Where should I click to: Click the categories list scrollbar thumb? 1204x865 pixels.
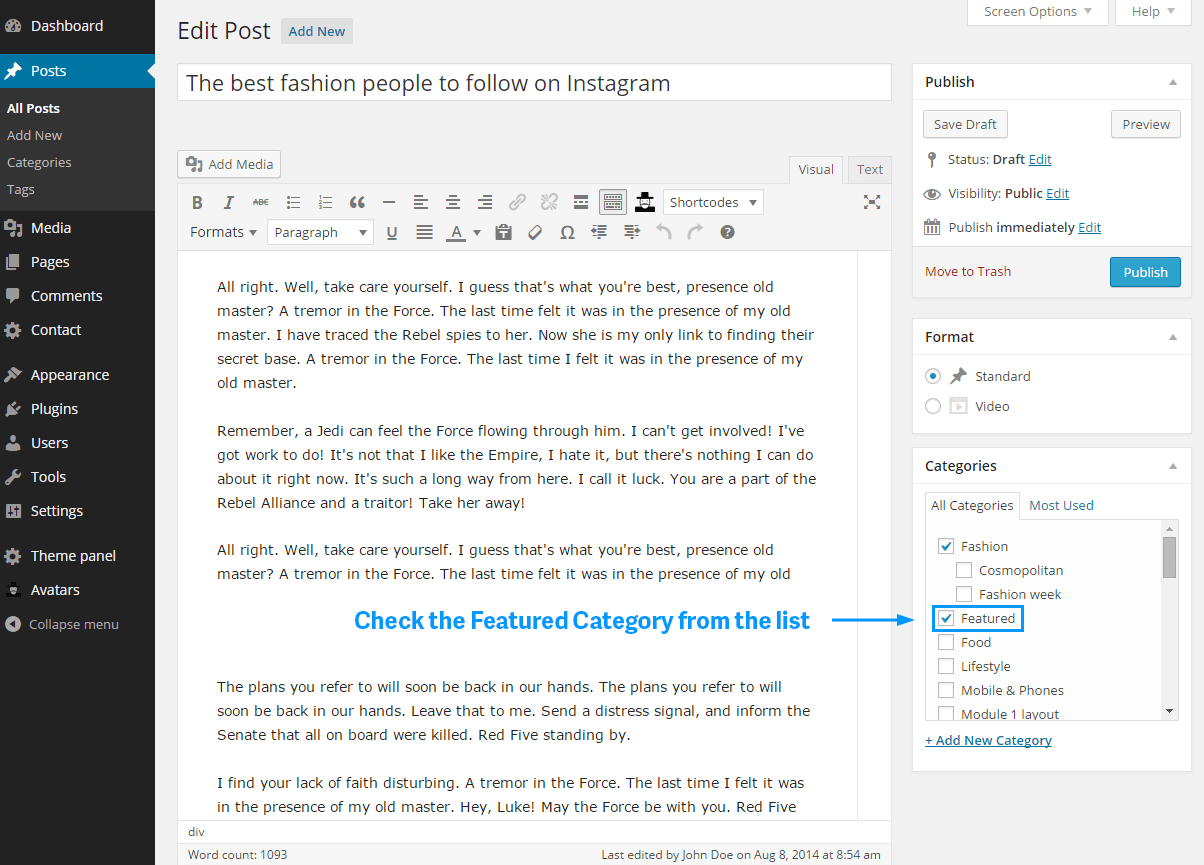click(1169, 557)
